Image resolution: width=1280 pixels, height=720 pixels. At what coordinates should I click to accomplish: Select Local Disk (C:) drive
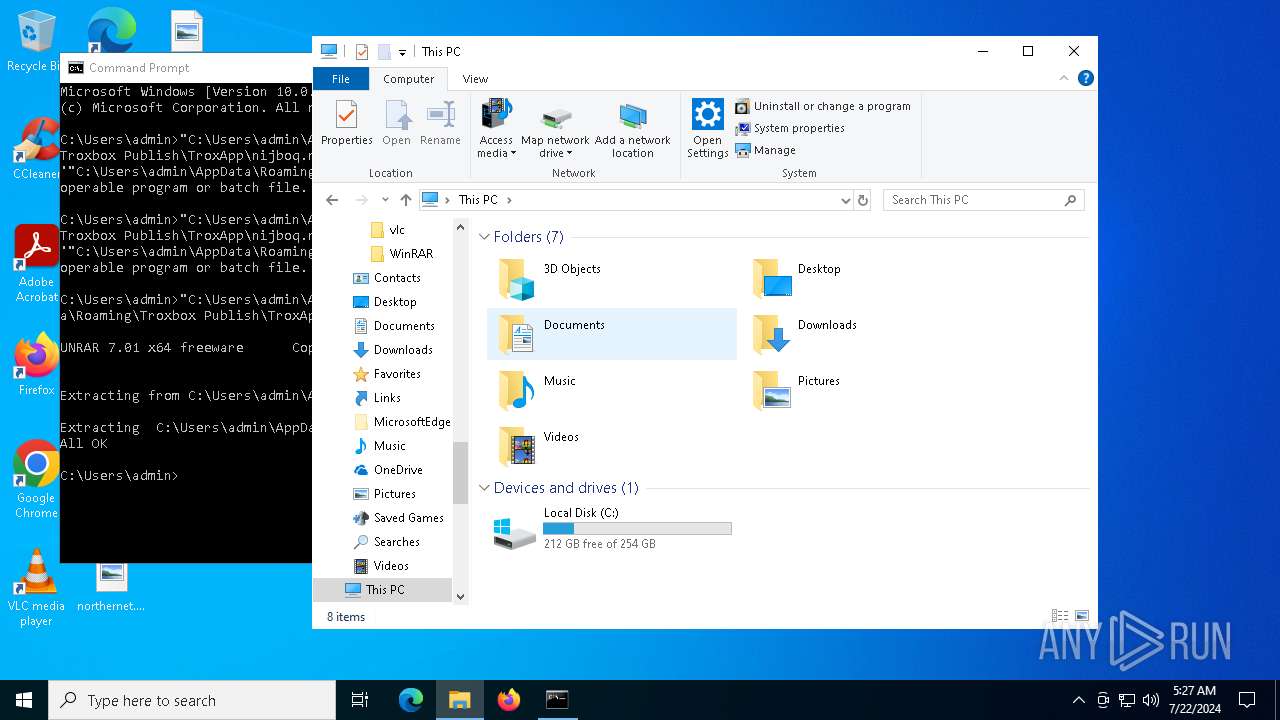click(x=611, y=528)
